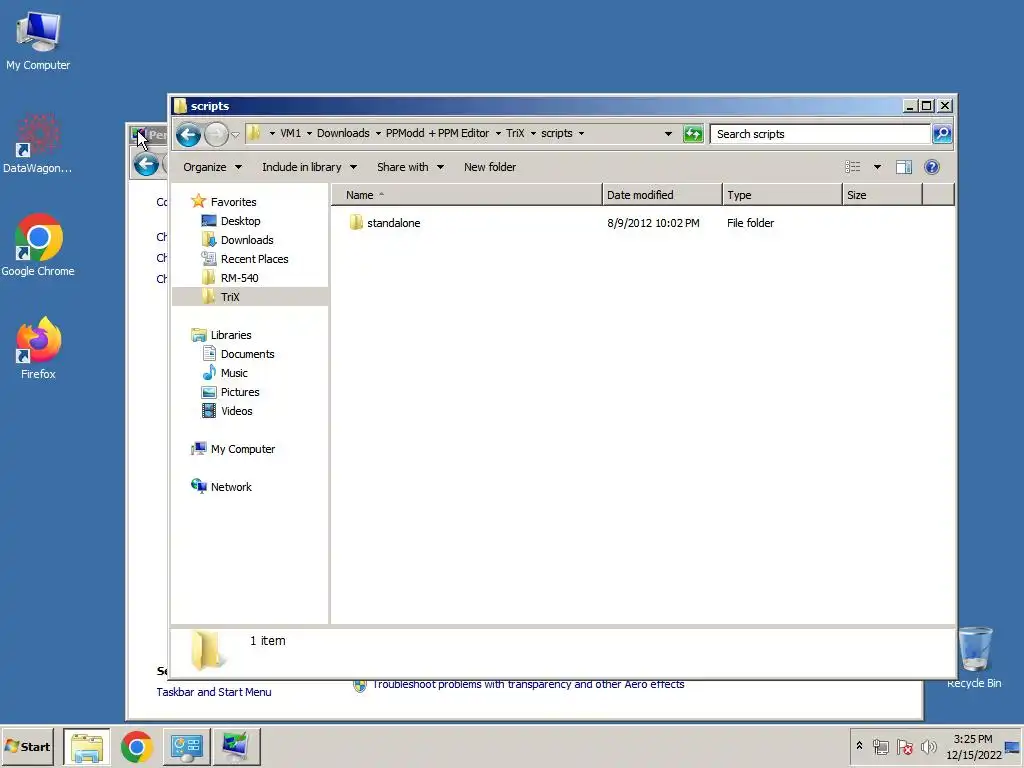
Task: Expand the arrow after Downloads in path
Action: (x=377, y=133)
